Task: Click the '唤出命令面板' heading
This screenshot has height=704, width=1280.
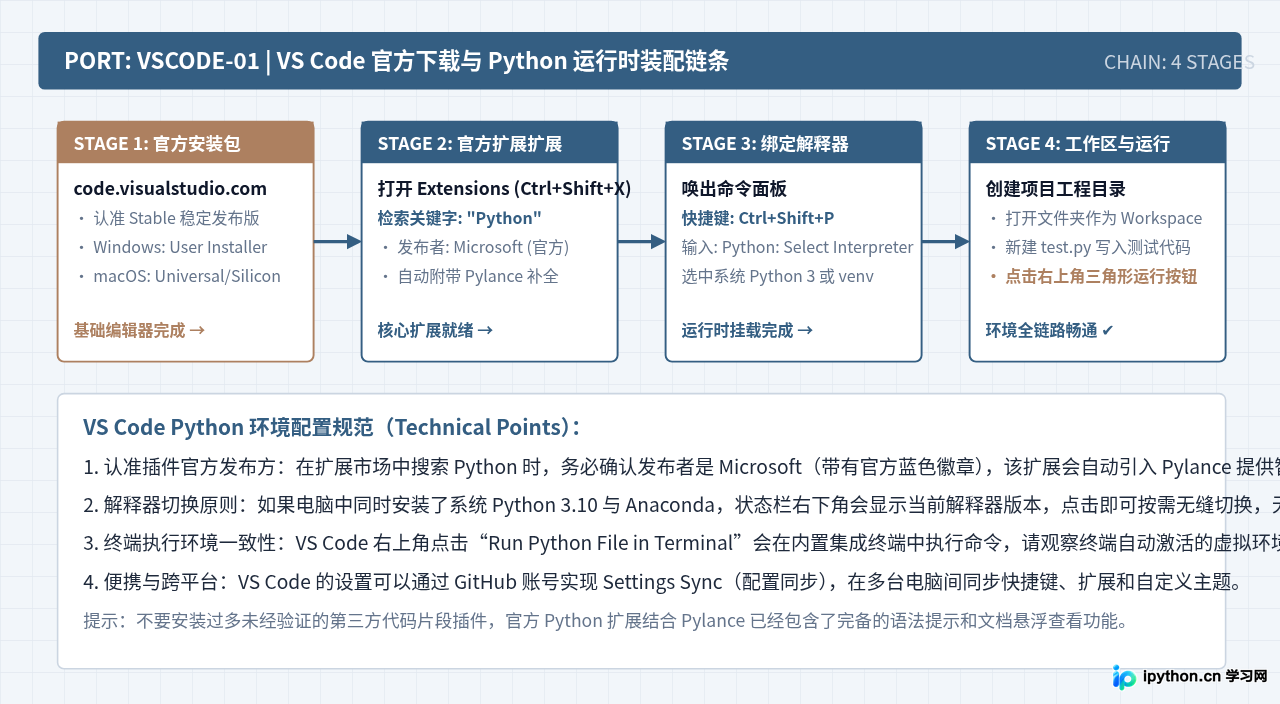Action: (734, 189)
